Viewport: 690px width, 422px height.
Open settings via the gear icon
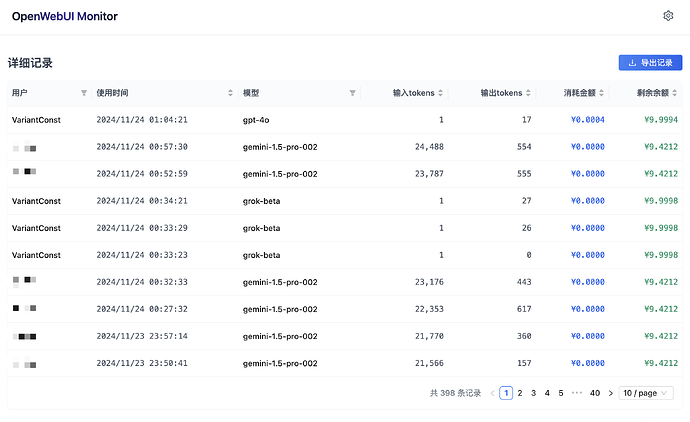coord(668,16)
